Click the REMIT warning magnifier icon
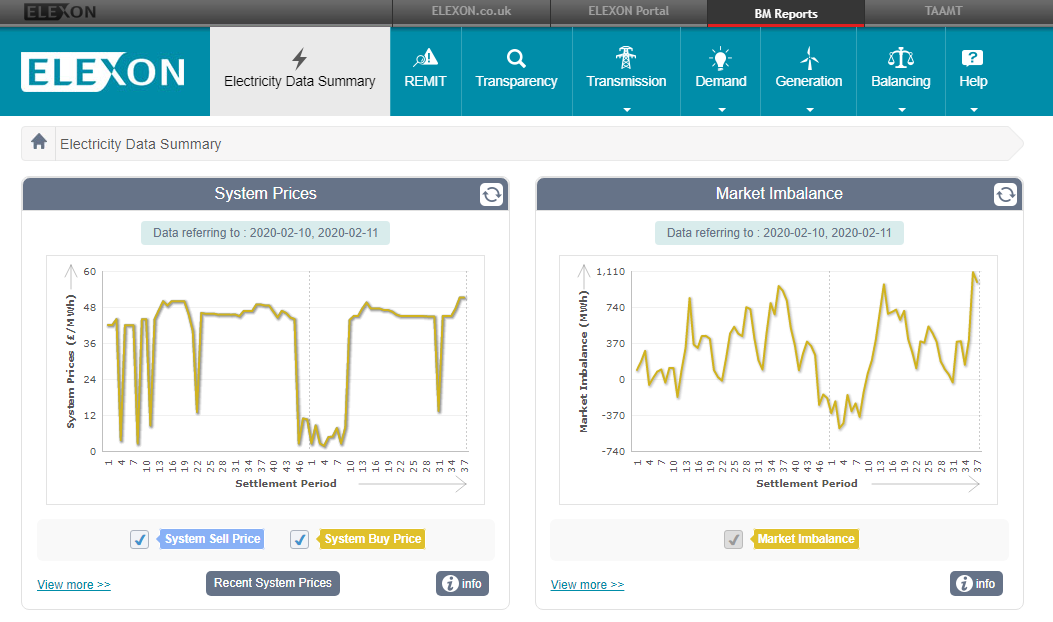The image size is (1053, 622). tap(425, 58)
